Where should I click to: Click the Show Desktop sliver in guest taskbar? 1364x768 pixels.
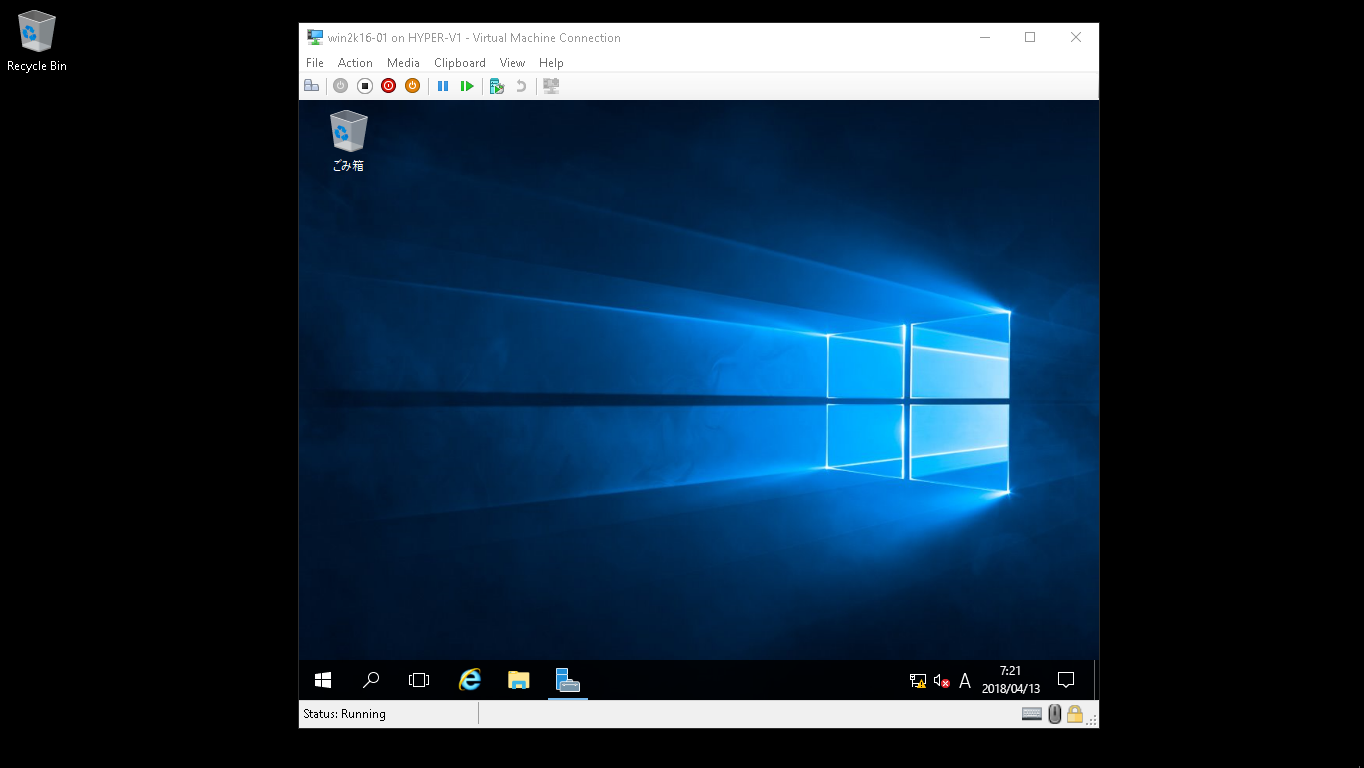[x=1095, y=680]
